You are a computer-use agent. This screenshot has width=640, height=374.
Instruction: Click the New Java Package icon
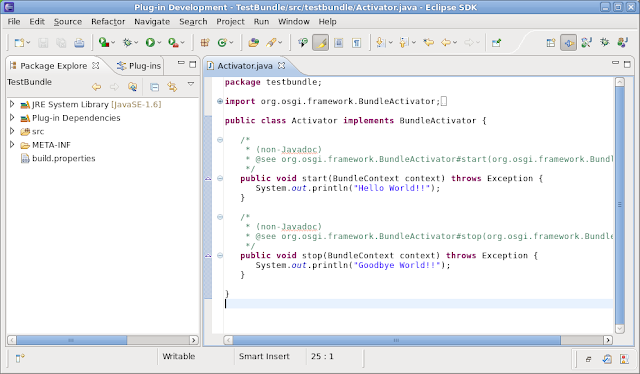pyautogui.click(x=205, y=42)
